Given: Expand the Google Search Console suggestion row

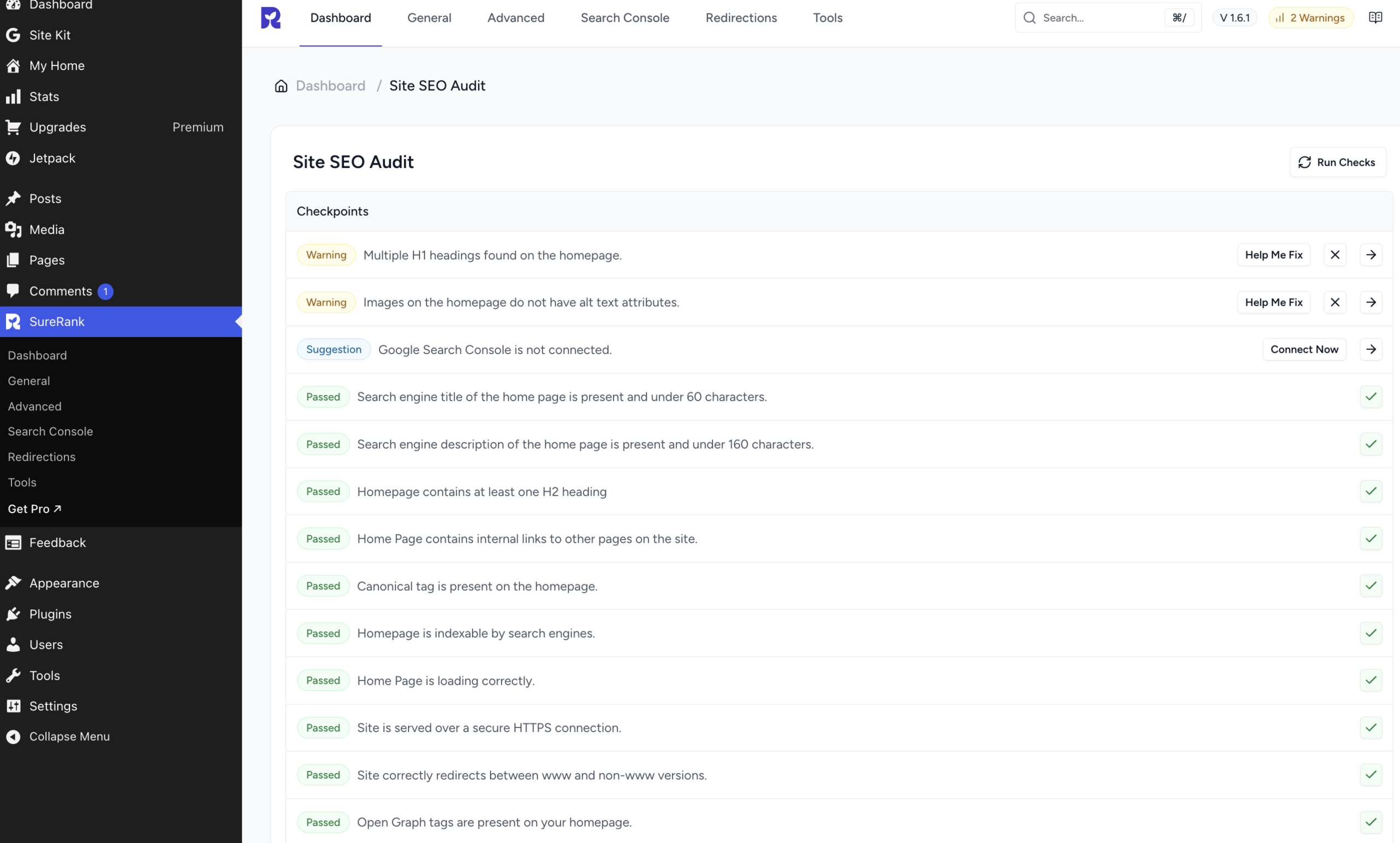Looking at the screenshot, I should tap(1370, 350).
